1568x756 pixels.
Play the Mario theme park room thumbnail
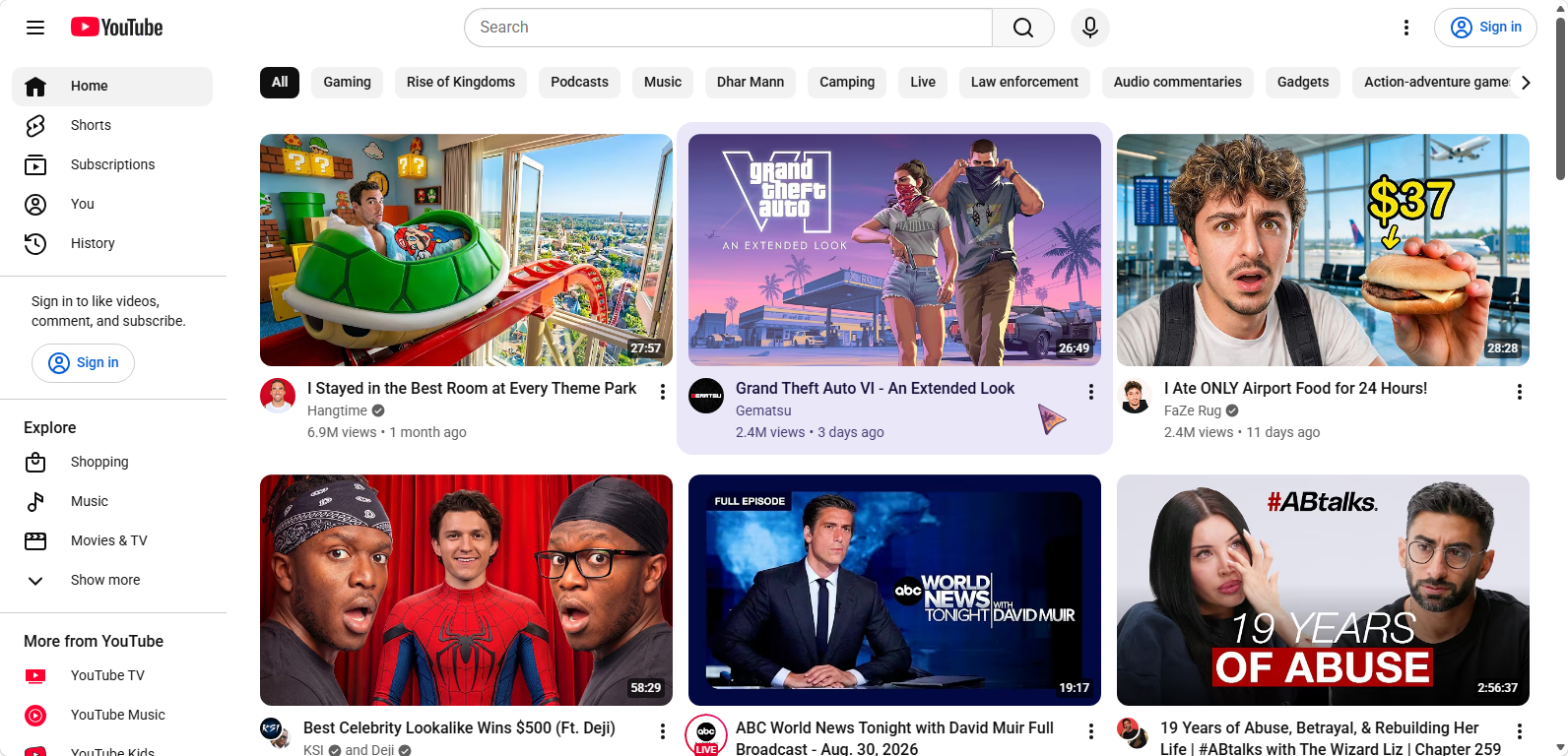pyautogui.click(x=466, y=250)
